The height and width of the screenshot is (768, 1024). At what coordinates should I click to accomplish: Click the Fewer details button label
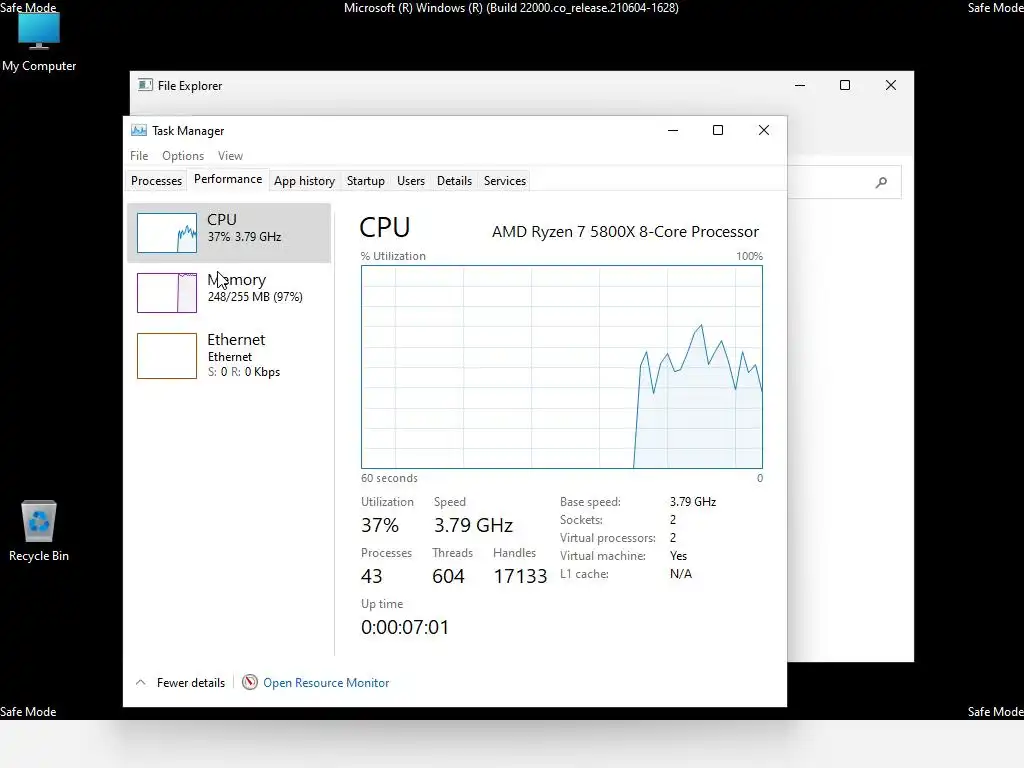click(x=191, y=682)
